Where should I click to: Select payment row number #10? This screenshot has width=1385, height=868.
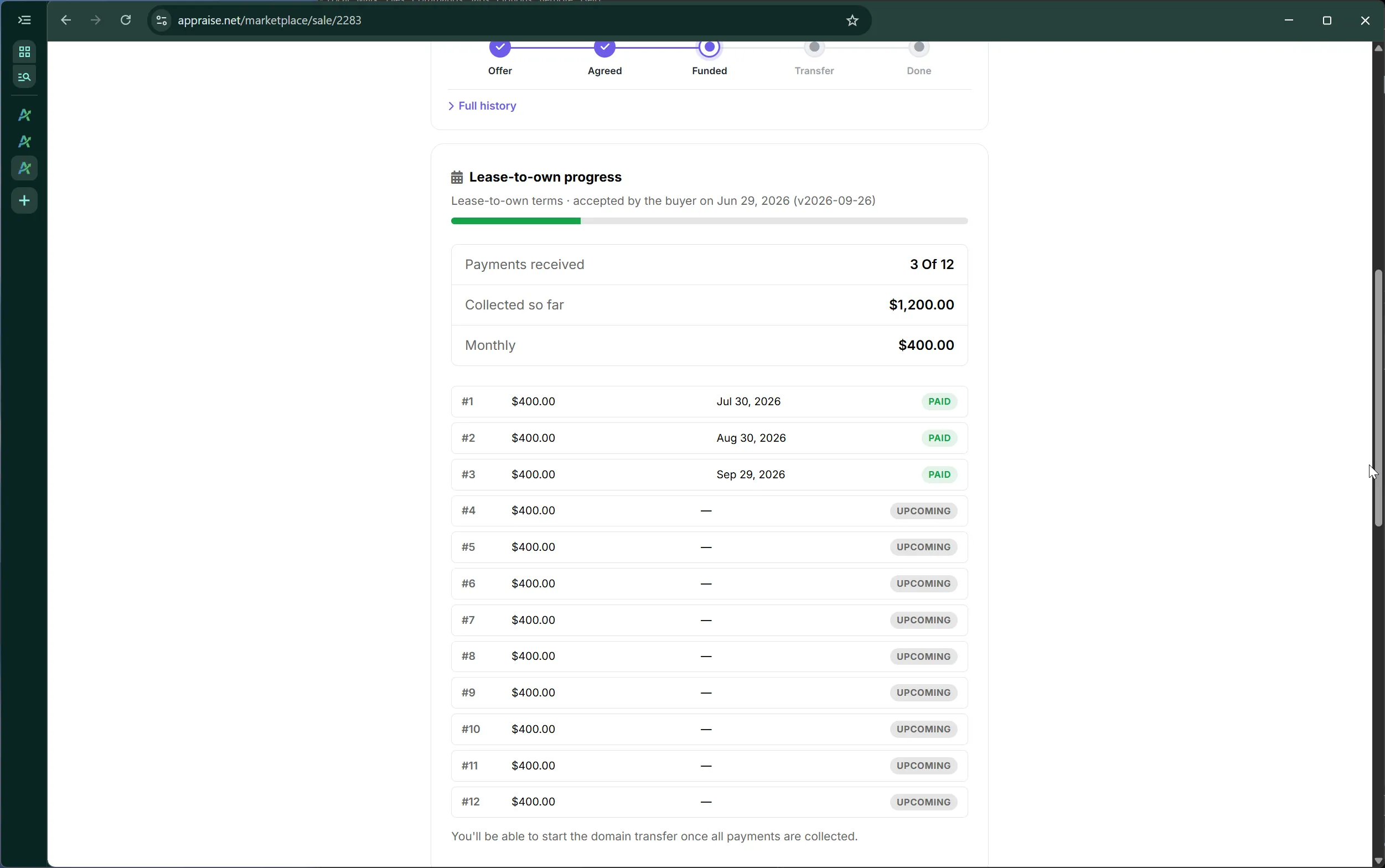(x=710, y=730)
